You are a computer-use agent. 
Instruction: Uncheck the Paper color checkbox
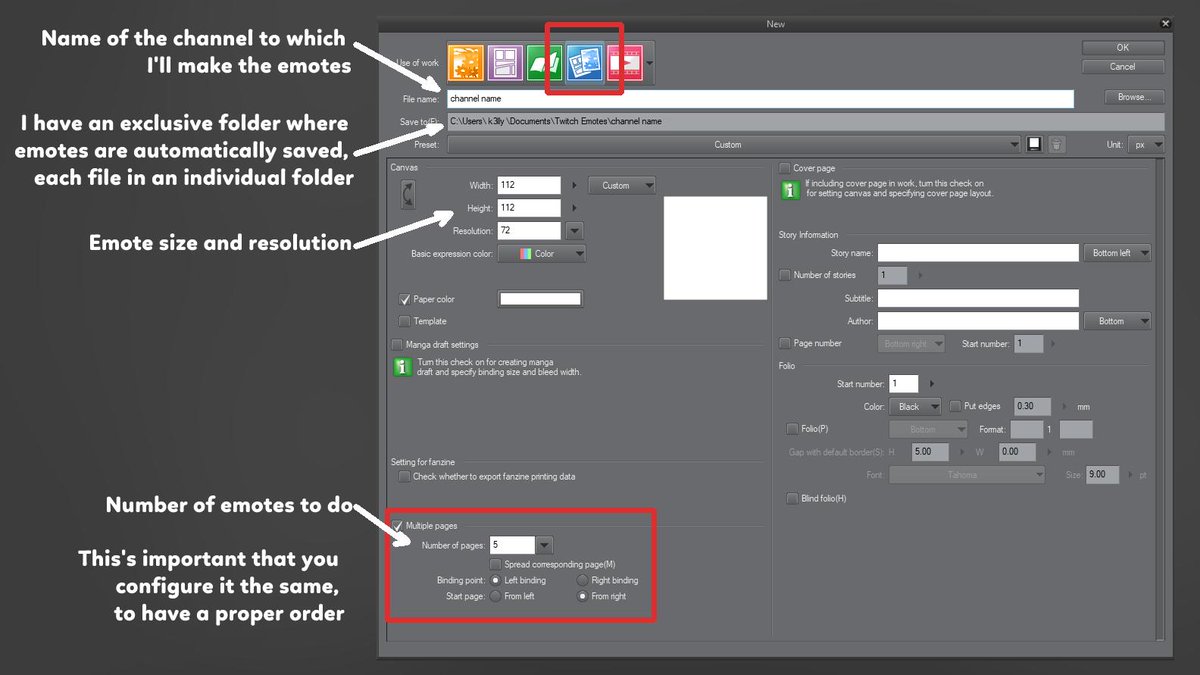[405, 299]
